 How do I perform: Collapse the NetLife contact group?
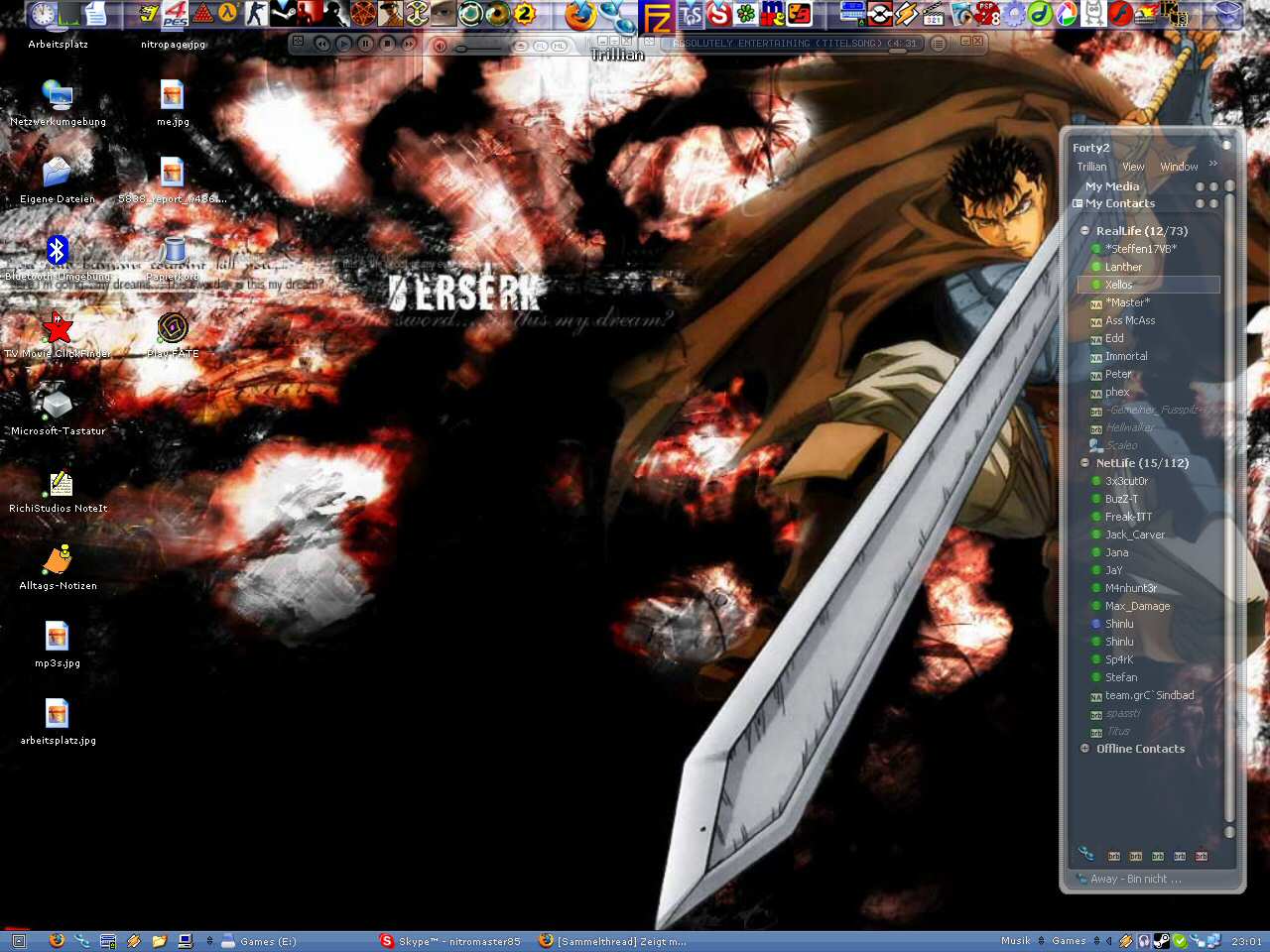point(1084,462)
